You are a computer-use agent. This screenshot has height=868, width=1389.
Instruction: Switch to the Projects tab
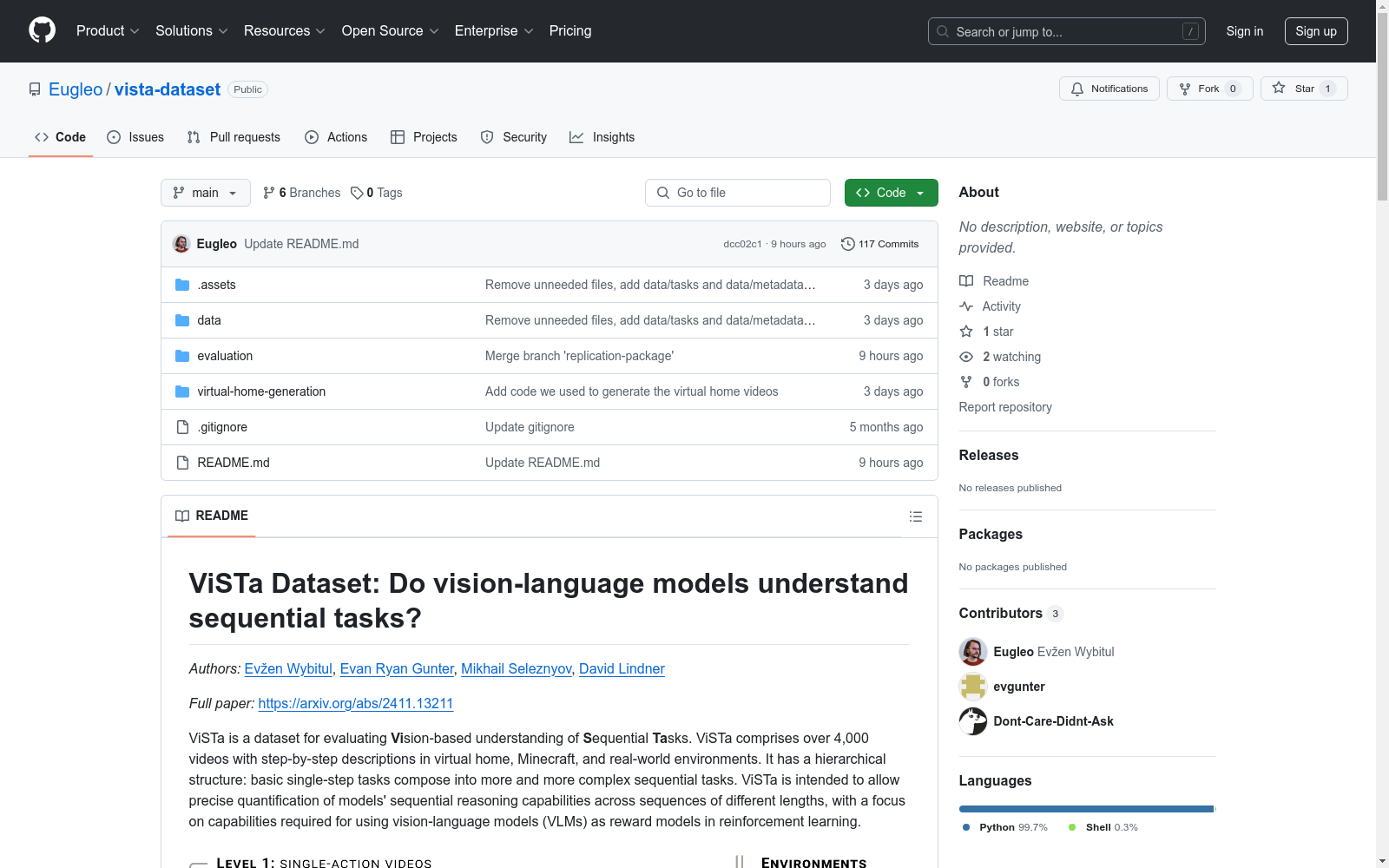tap(424, 137)
